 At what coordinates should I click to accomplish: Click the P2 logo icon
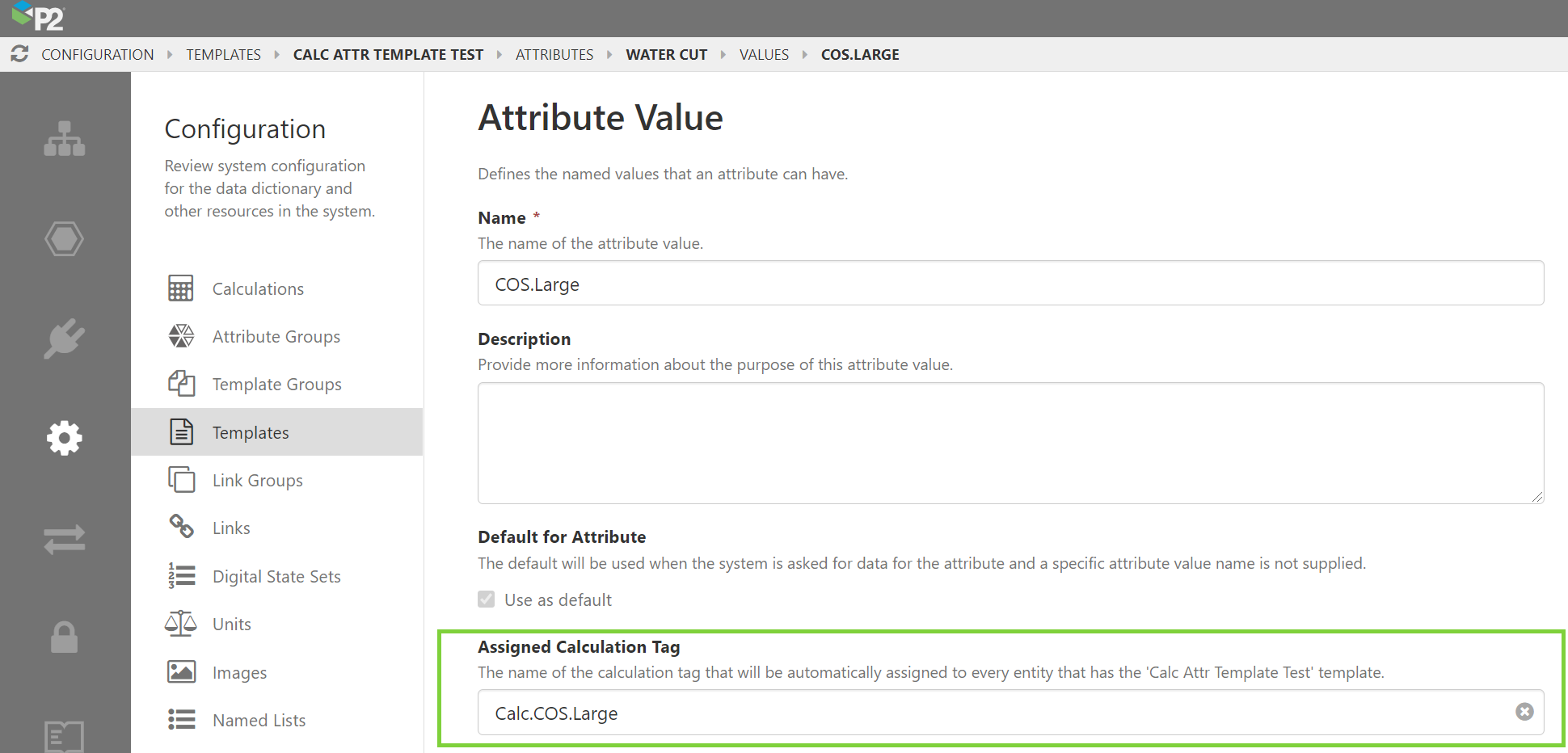pyautogui.click(x=38, y=16)
